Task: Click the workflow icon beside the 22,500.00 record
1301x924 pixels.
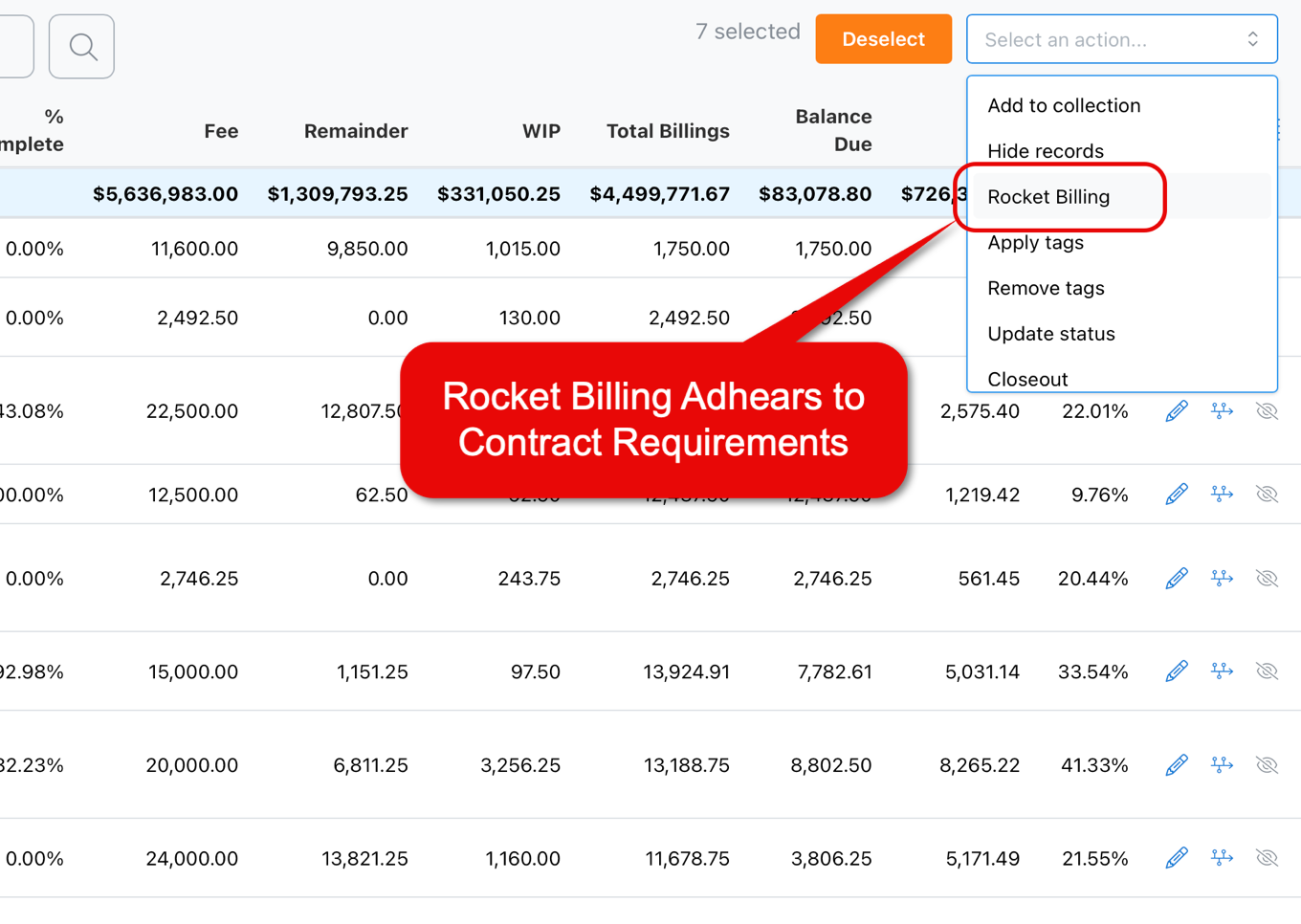Action: [x=1223, y=411]
